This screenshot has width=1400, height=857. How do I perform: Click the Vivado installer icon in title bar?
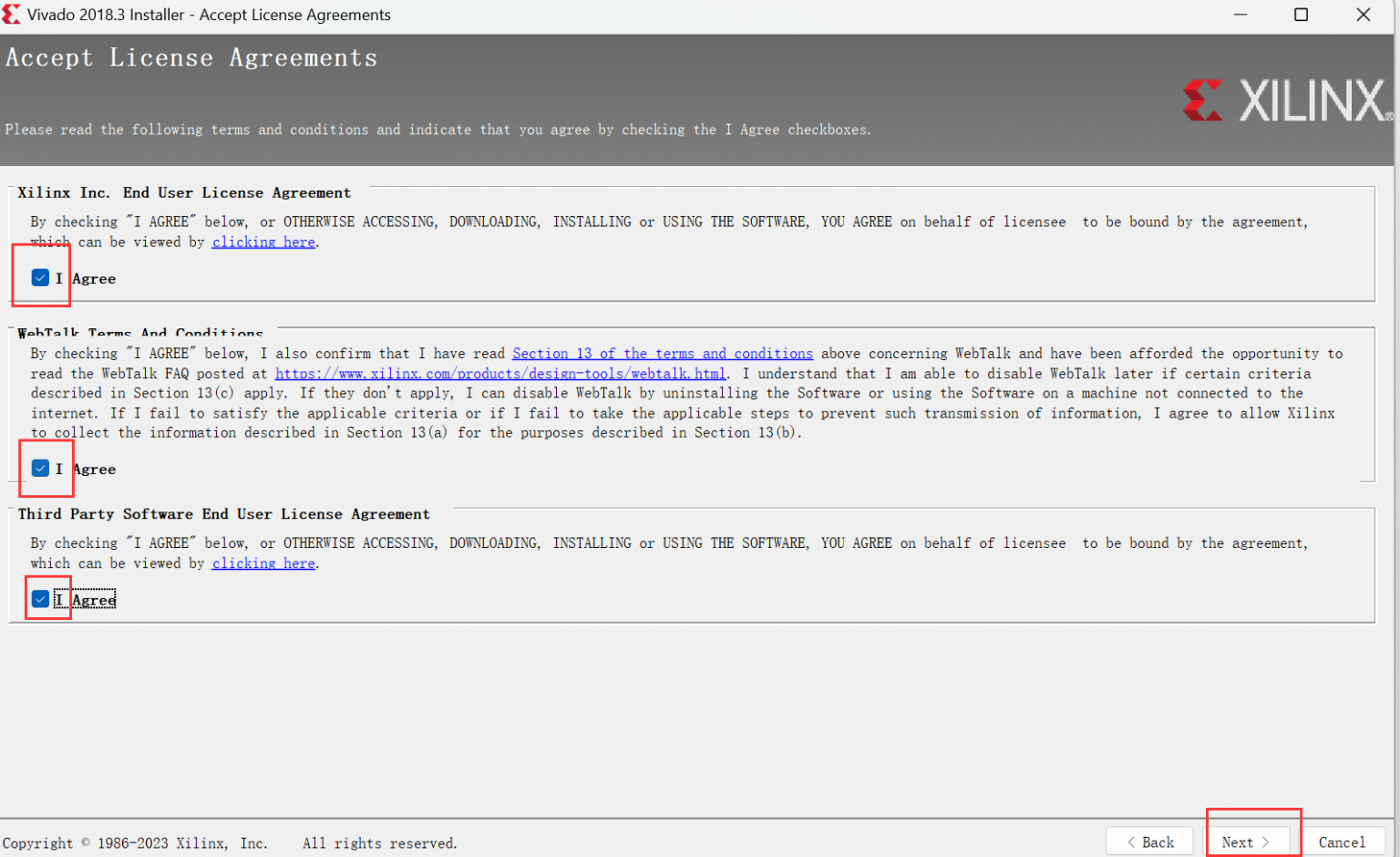click(x=12, y=15)
